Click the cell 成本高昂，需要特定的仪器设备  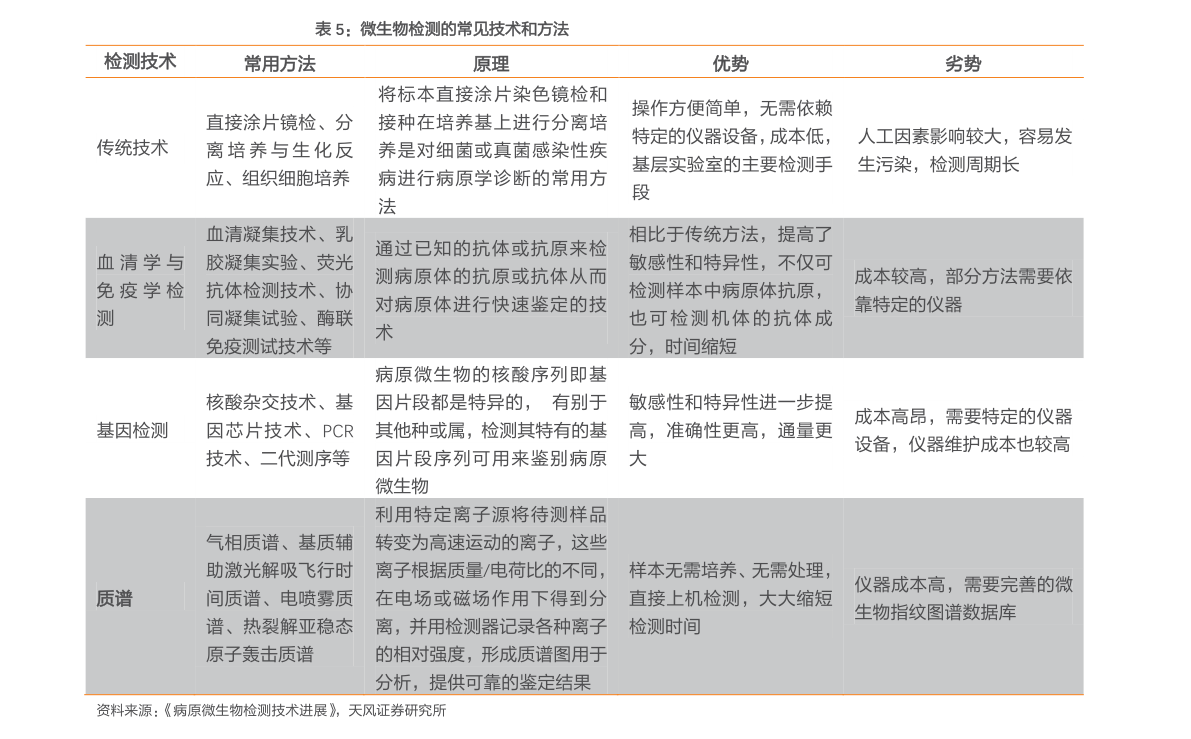962,431
